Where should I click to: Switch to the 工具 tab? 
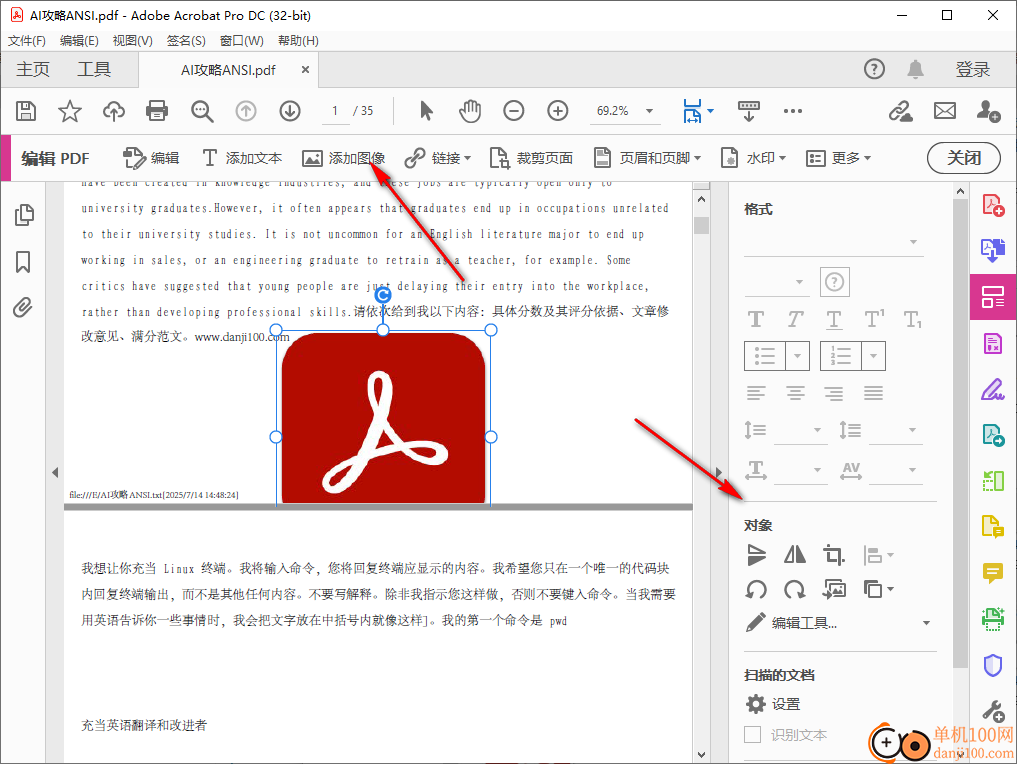[x=94, y=69]
